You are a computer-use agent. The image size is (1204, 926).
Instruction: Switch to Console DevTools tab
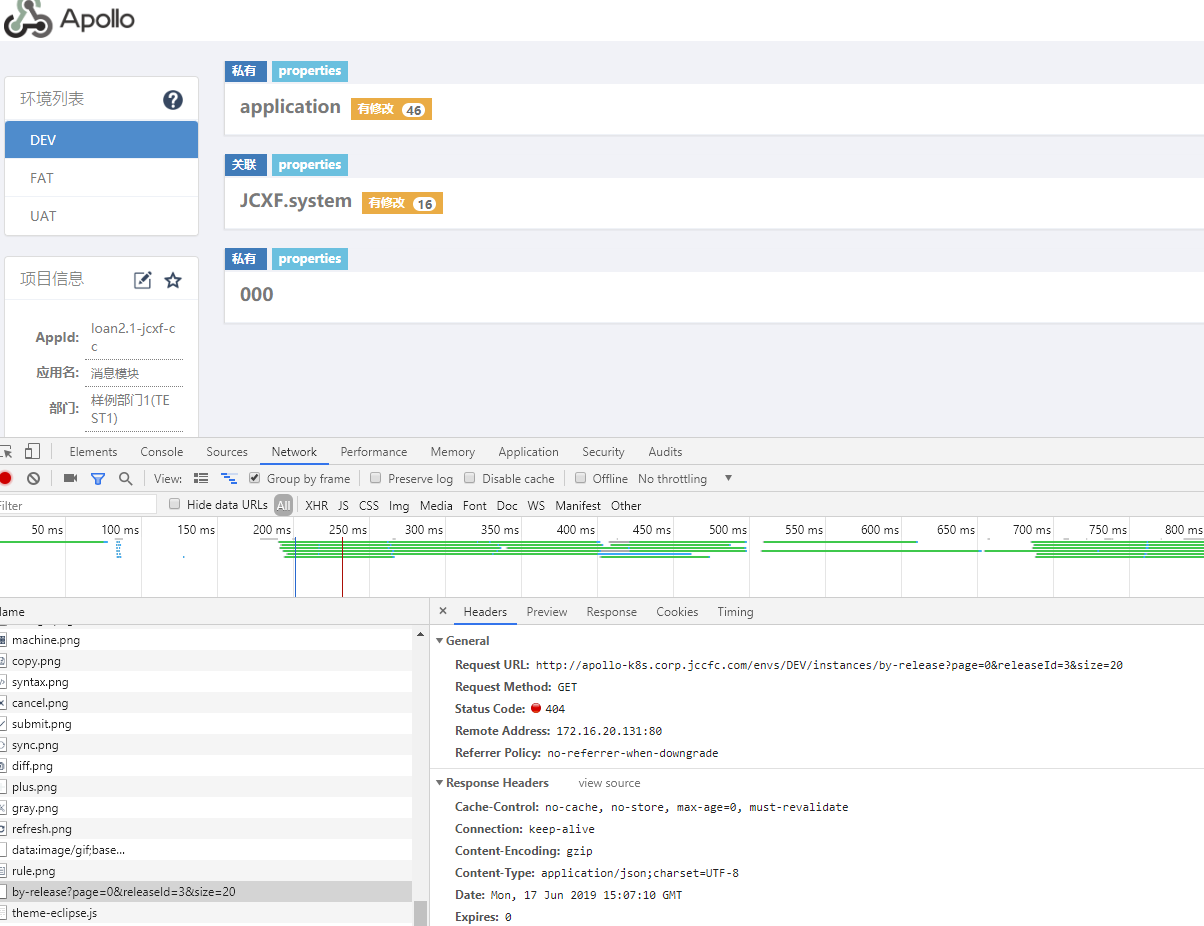(162, 452)
